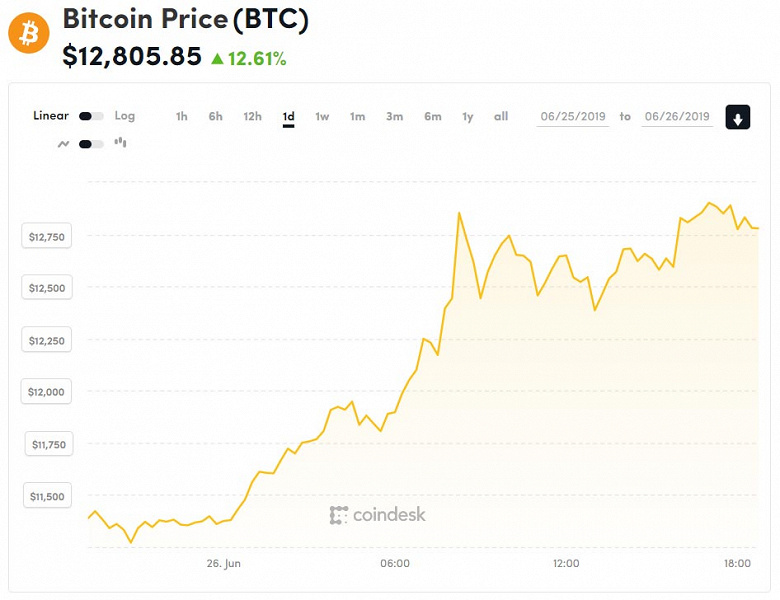Toggle the Linear/Log scale switch
This screenshot has height=600, width=780.
point(91,117)
